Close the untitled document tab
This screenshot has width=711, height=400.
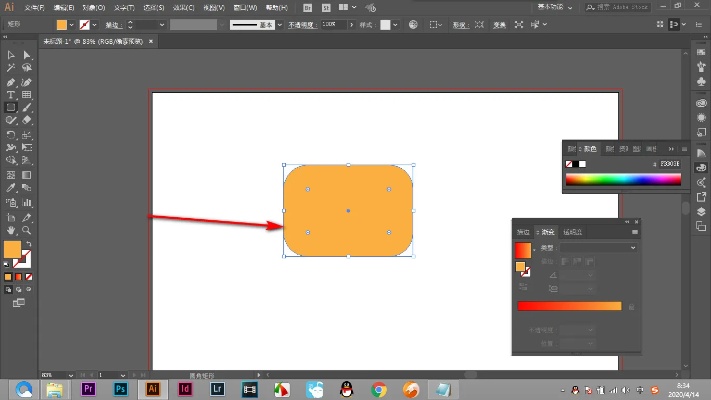151,41
